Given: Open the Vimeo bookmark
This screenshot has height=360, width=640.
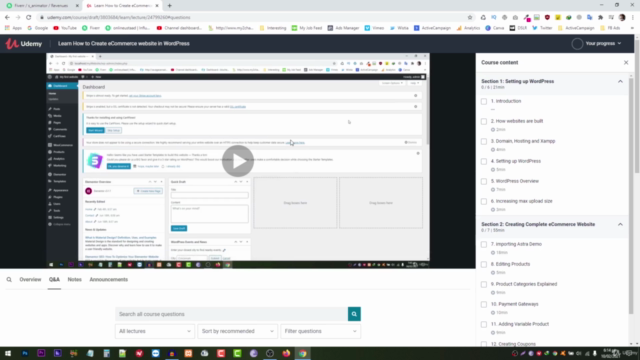Looking at the screenshot, I should [374, 28].
